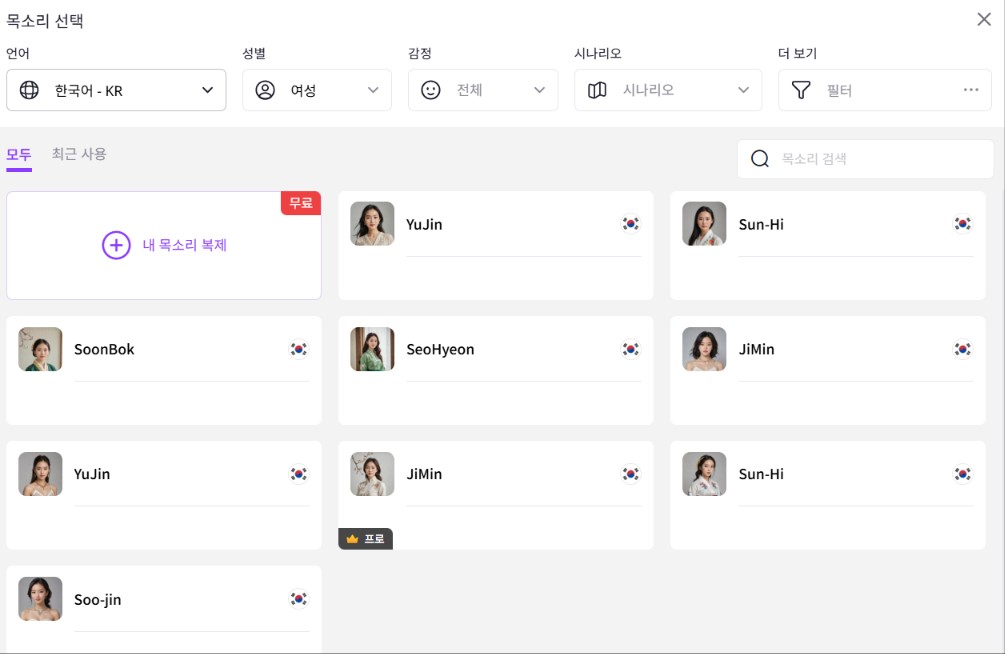This screenshot has width=1005, height=654.
Task: Click the smiley icon in the emotion filter
Action: click(x=429, y=89)
